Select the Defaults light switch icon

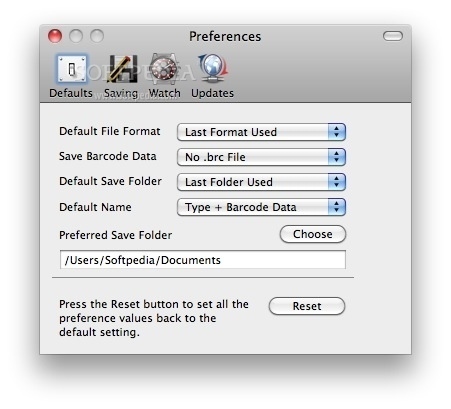(x=71, y=69)
